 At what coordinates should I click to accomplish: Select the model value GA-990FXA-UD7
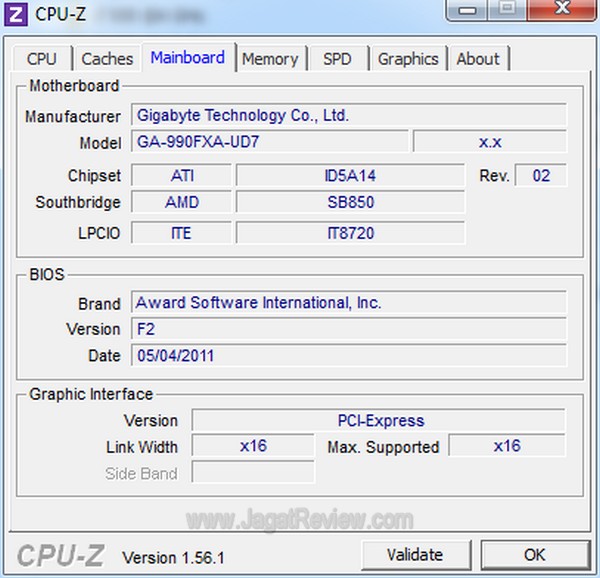click(x=270, y=142)
